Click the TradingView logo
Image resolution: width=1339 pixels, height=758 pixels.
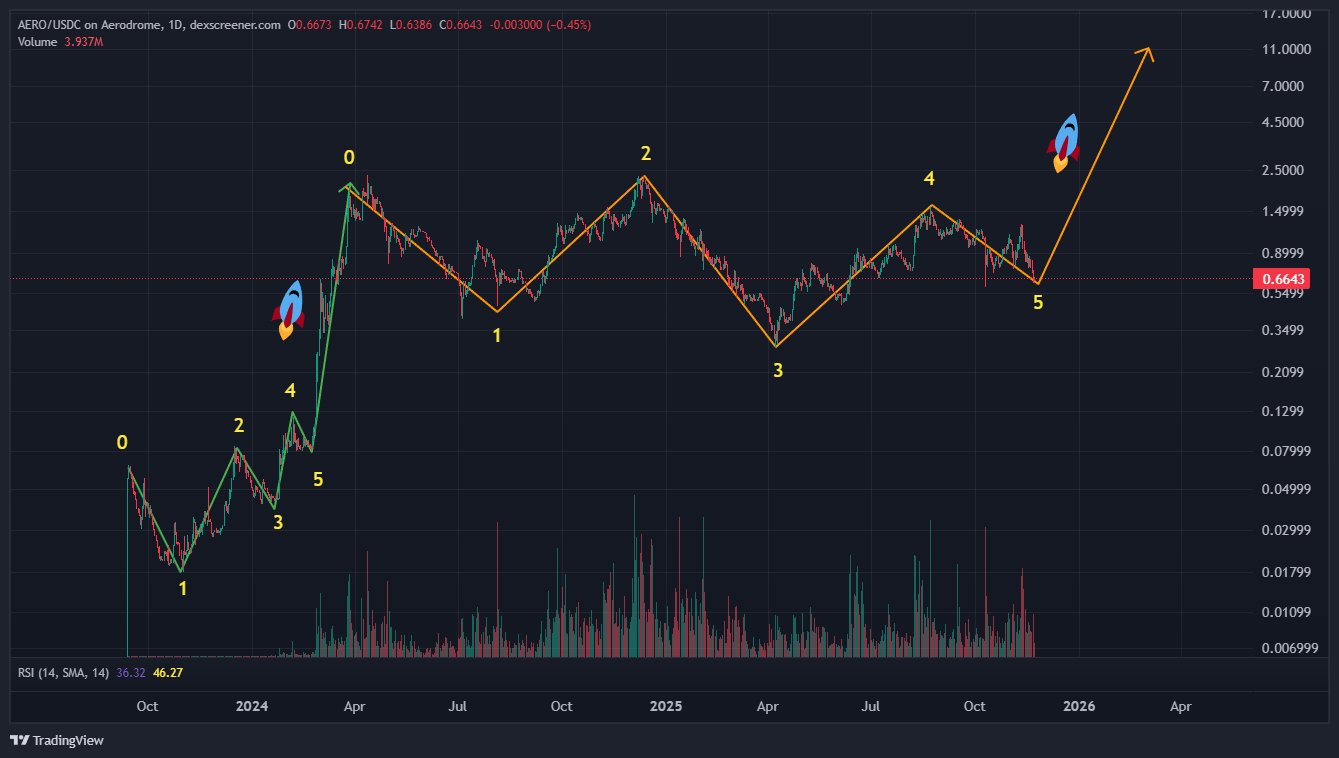point(57,740)
